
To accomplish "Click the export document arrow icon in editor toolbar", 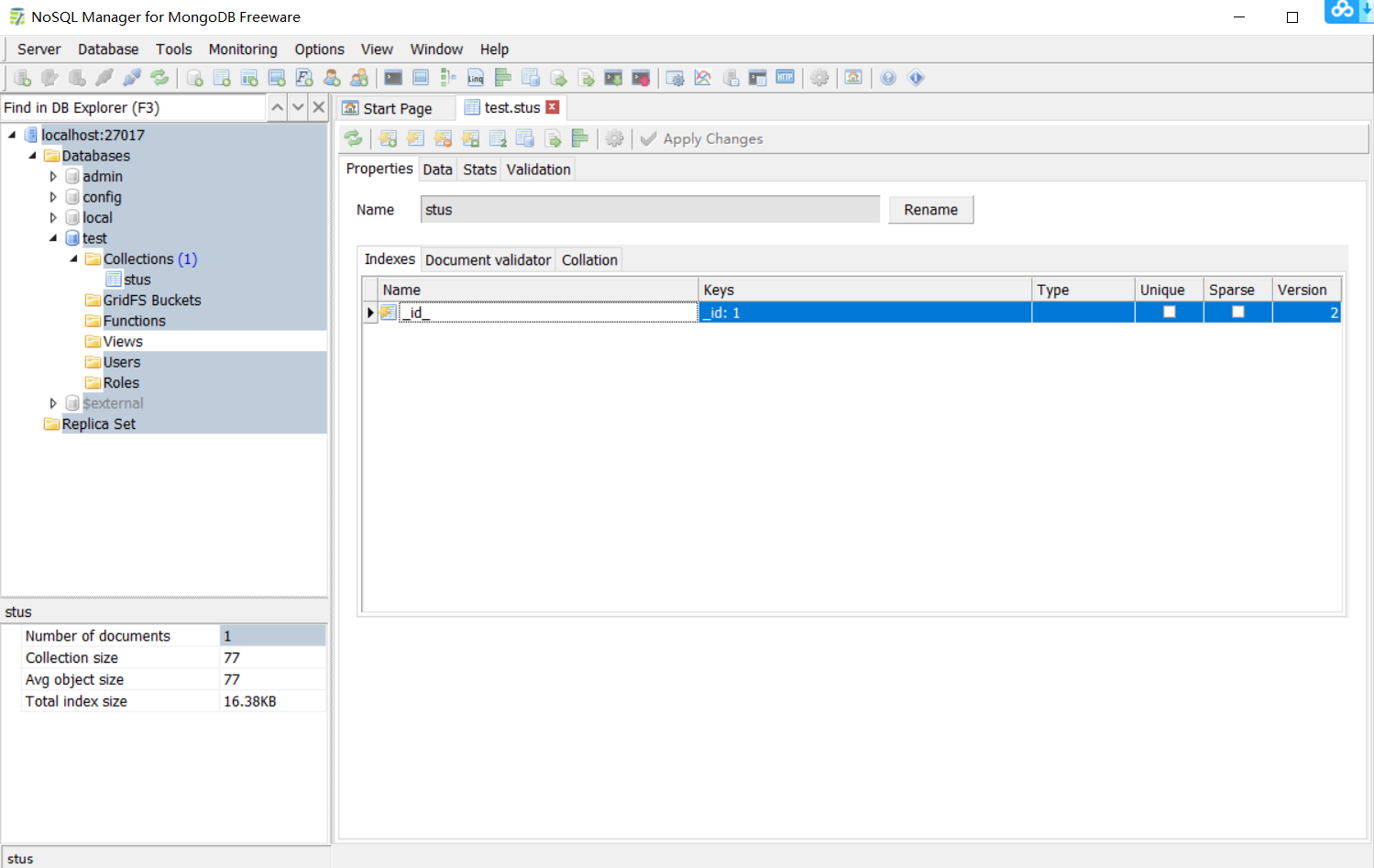I will pyautogui.click(x=553, y=138).
